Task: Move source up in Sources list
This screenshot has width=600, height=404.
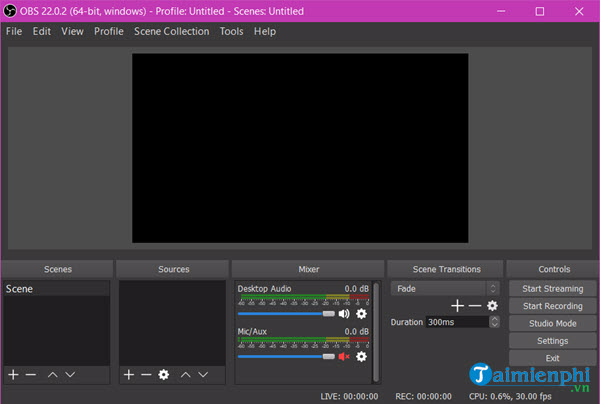Action: coord(186,375)
